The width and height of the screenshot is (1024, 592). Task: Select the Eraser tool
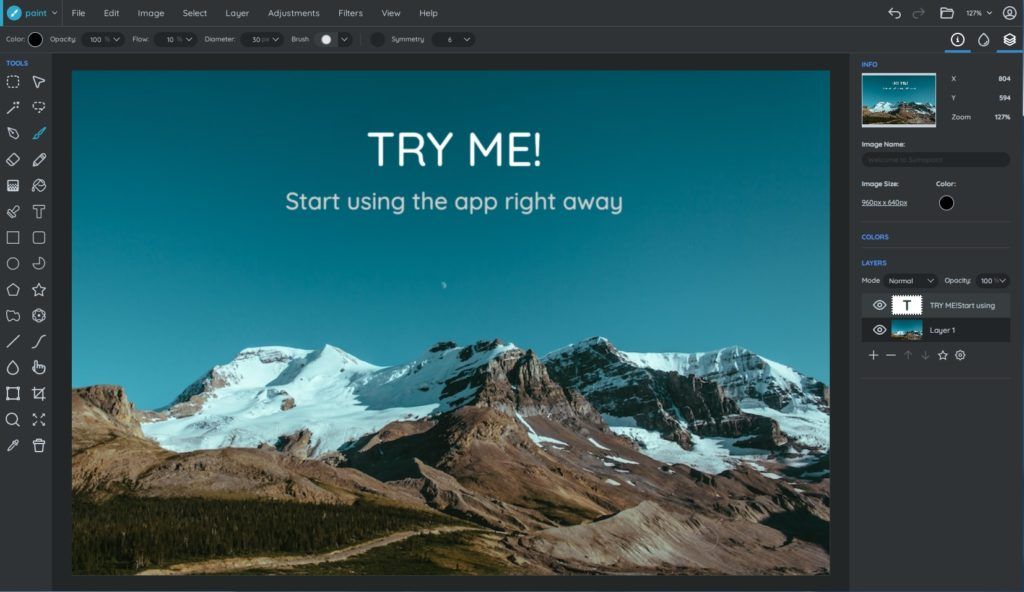(x=13, y=159)
